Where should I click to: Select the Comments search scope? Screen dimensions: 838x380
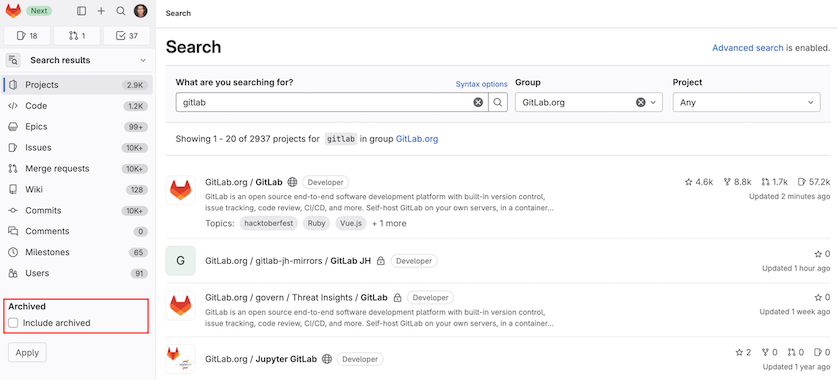[x=78, y=231]
